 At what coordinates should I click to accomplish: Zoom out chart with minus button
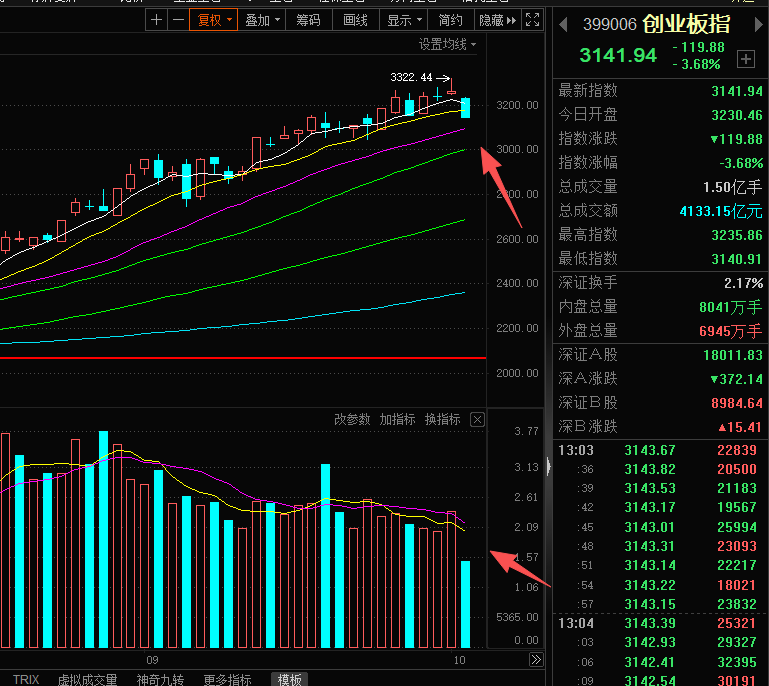coord(179,20)
